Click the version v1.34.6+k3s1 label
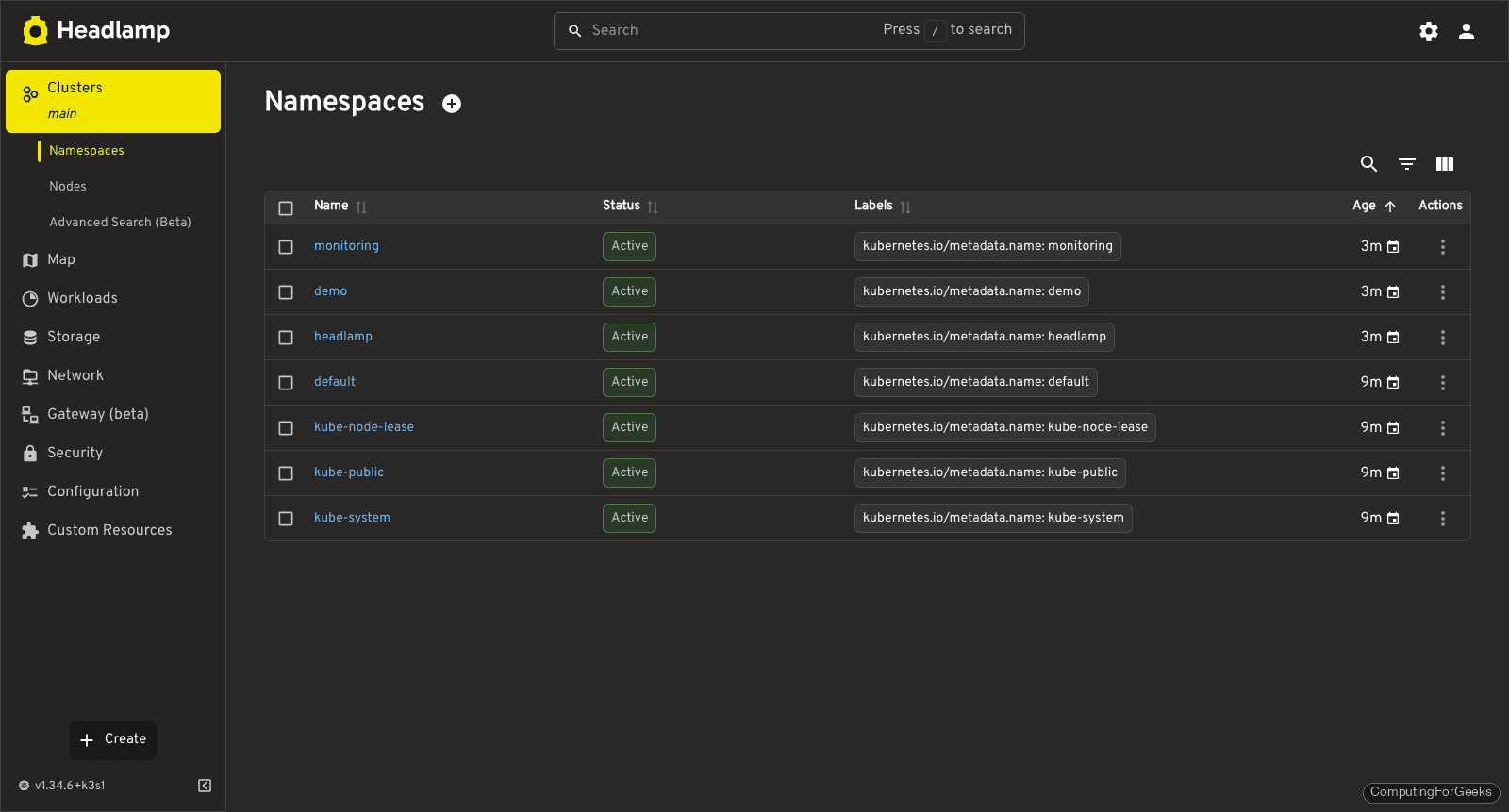Viewport: 1509px width, 812px height. click(70, 786)
